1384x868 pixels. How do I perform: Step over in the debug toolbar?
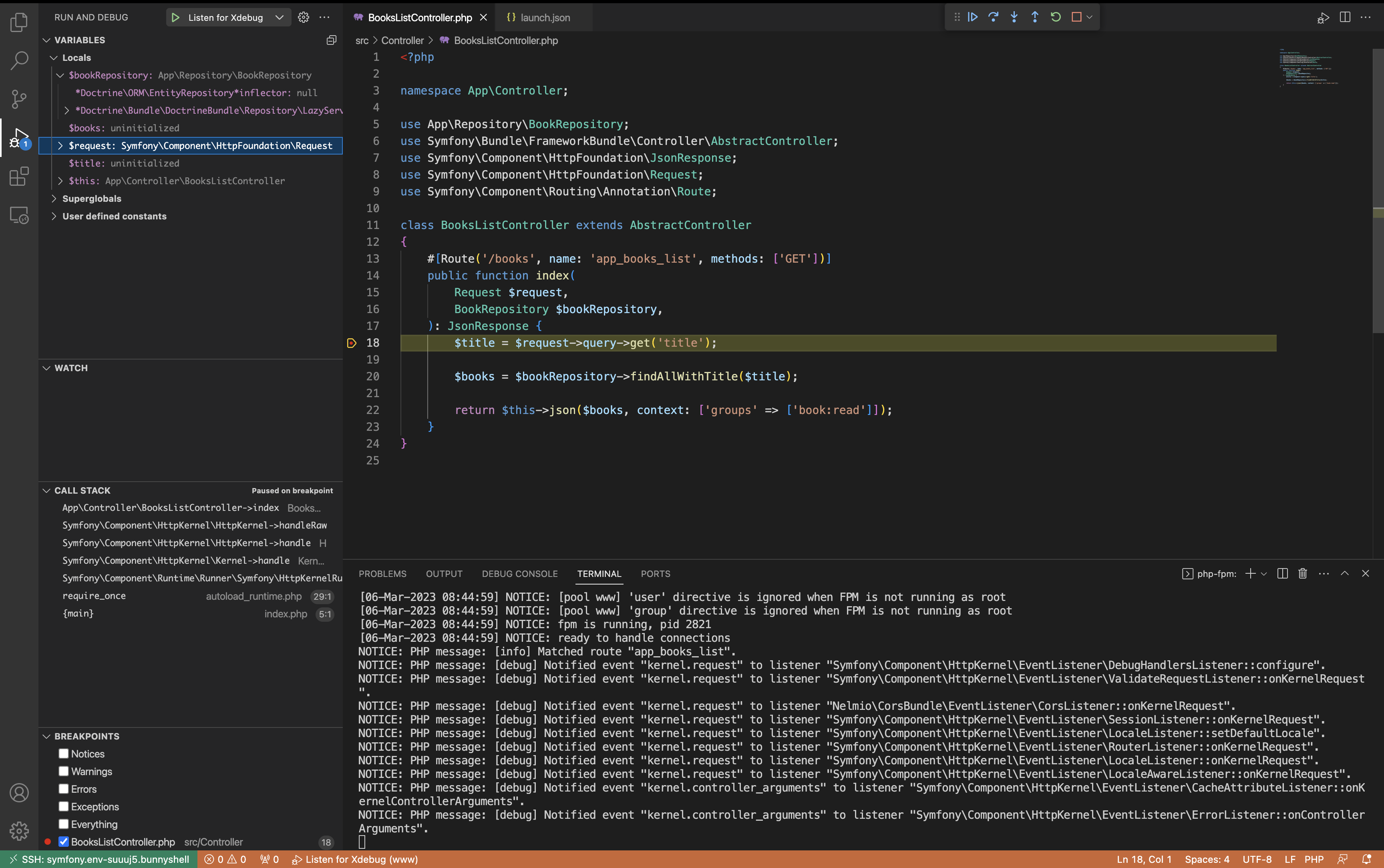tap(993, 17)
